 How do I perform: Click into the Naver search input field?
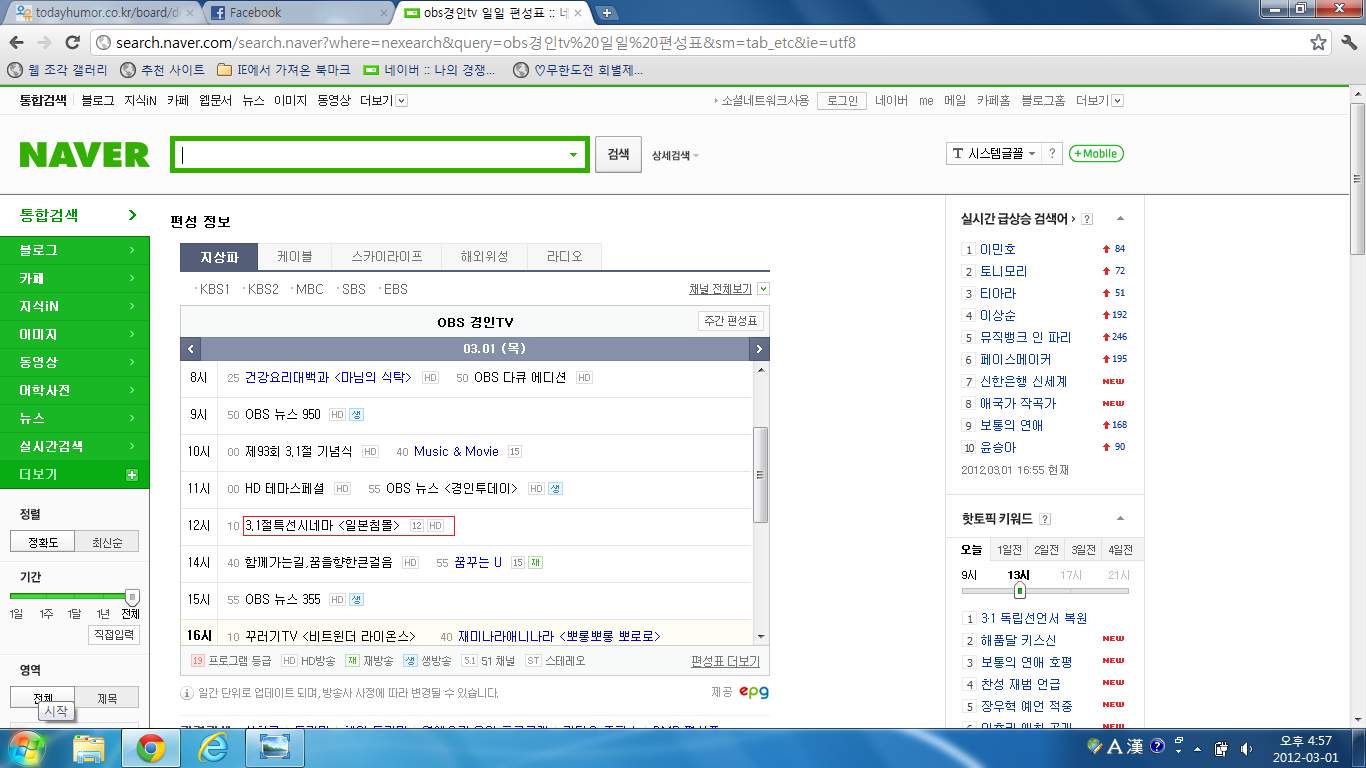(x=370, y=155)
